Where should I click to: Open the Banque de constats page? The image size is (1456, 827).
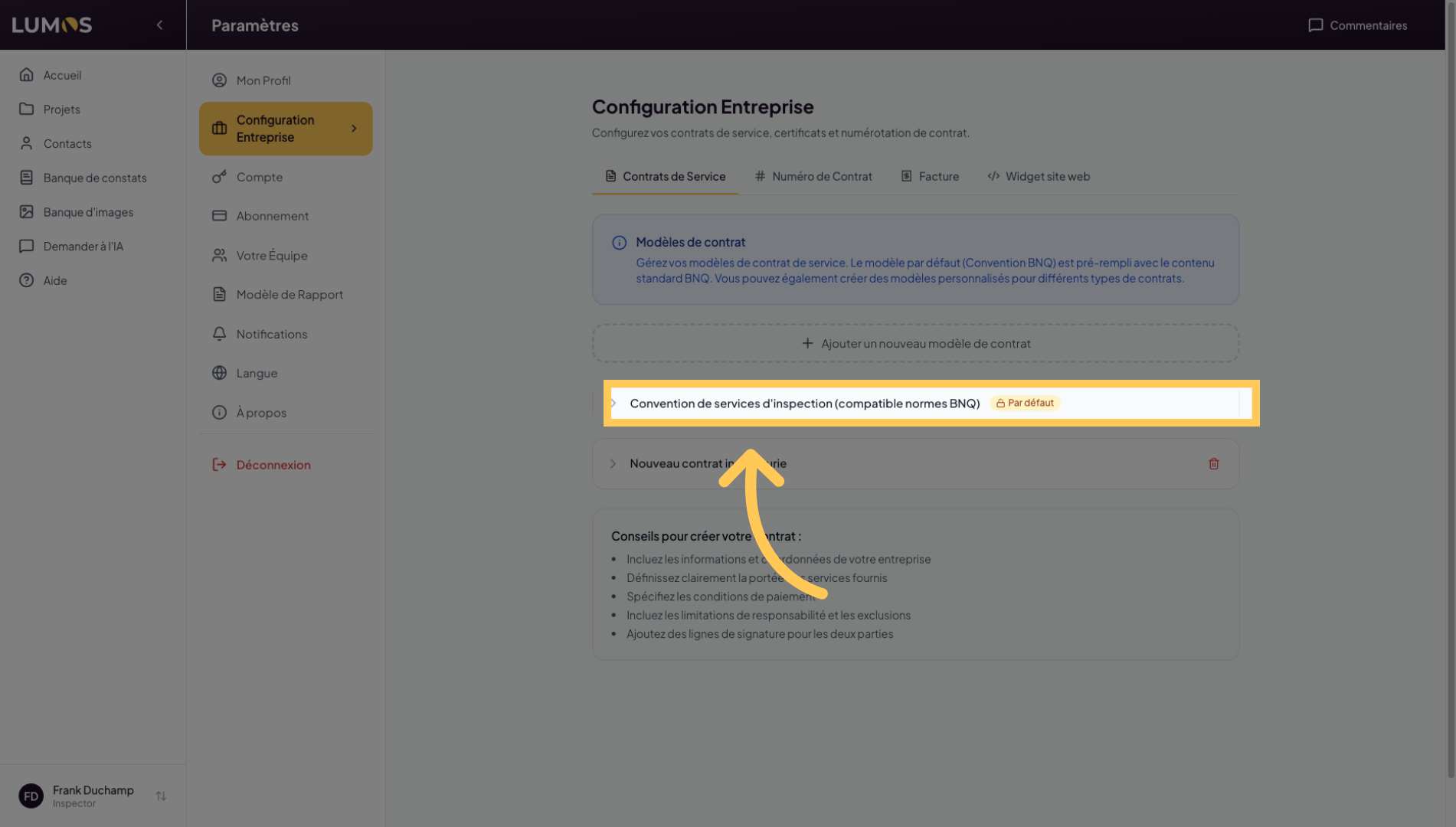(94, 178)
